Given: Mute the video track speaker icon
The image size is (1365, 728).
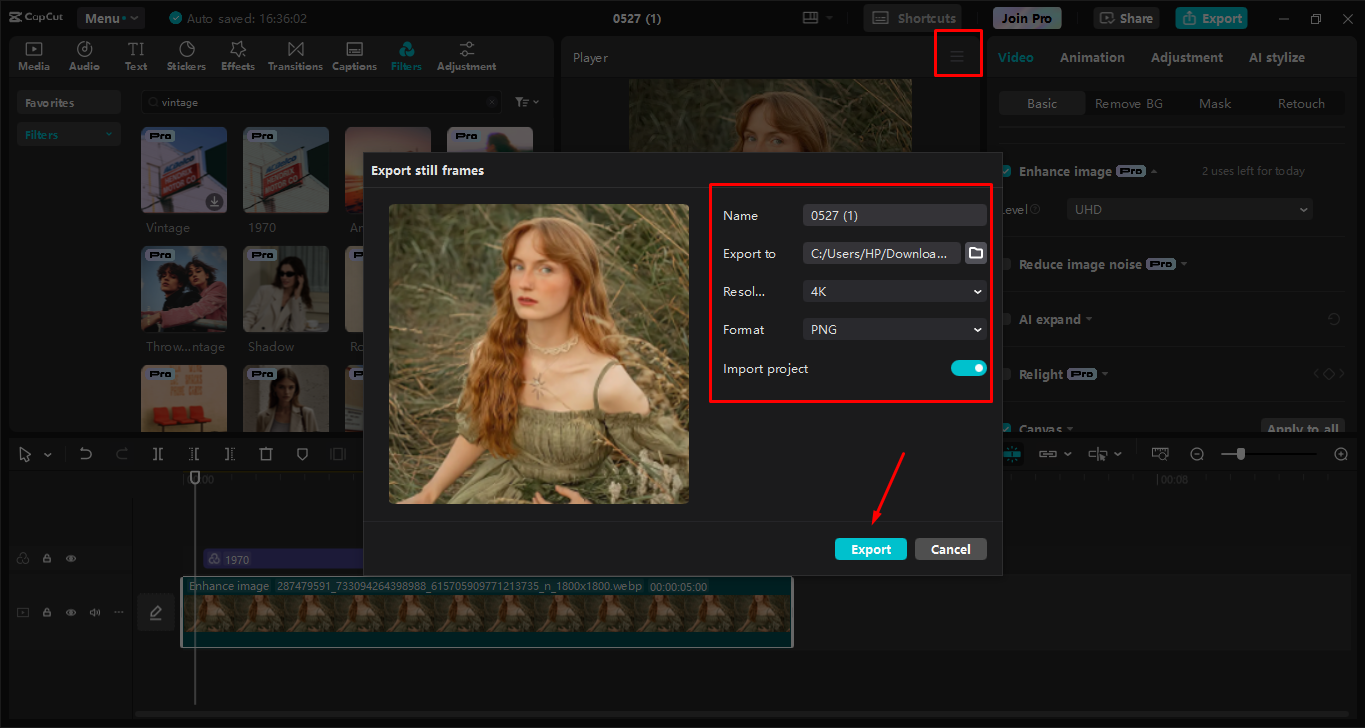Looking at the screenshot, I should click(x=94, y=612).
